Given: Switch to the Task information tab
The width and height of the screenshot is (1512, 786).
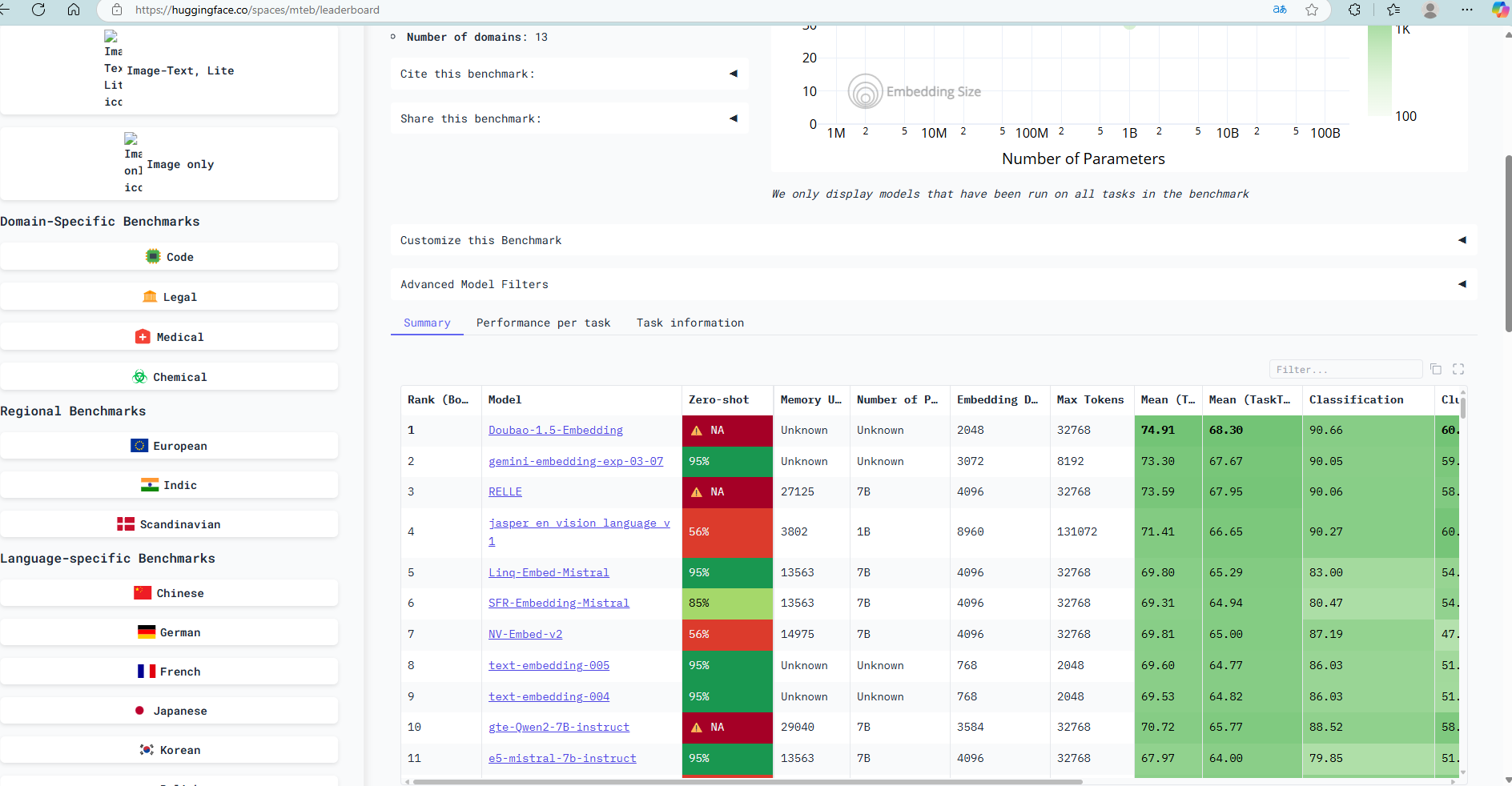Looking at the screenshot, I should 690,323.
